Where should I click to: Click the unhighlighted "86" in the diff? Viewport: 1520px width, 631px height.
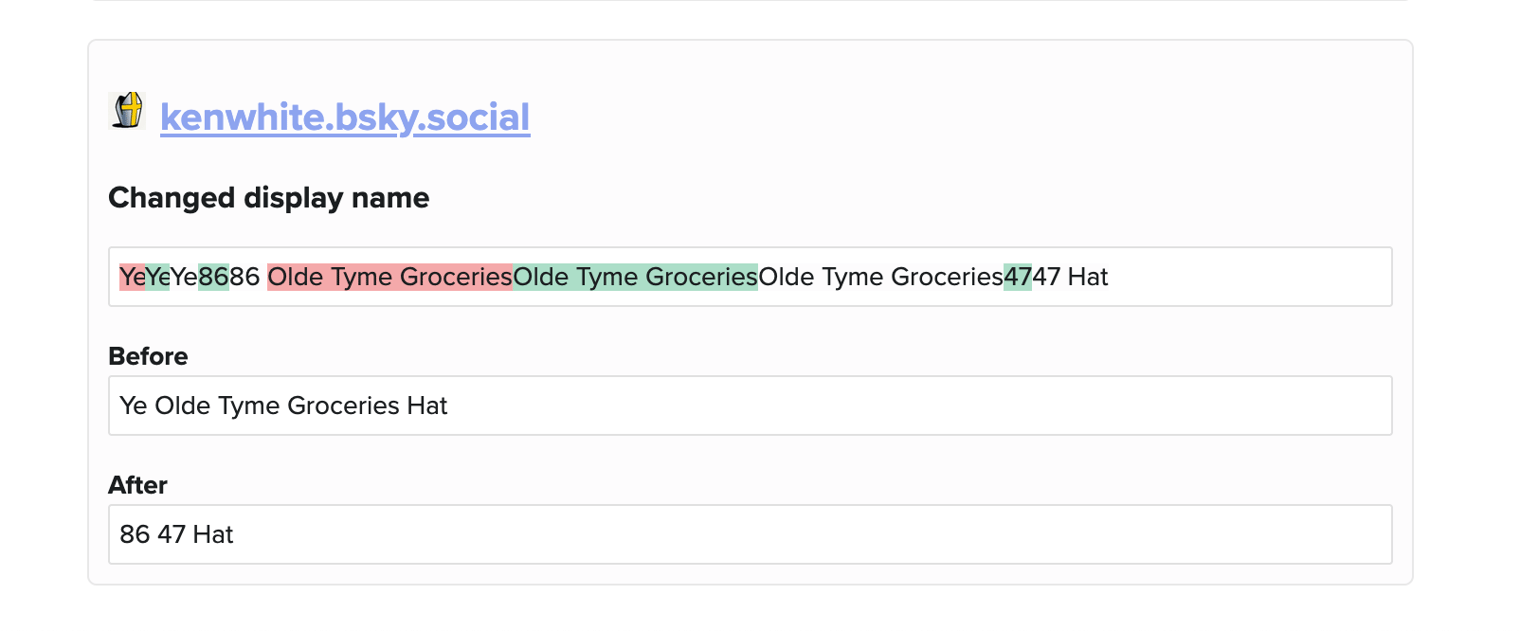click(x=245, y=277)
